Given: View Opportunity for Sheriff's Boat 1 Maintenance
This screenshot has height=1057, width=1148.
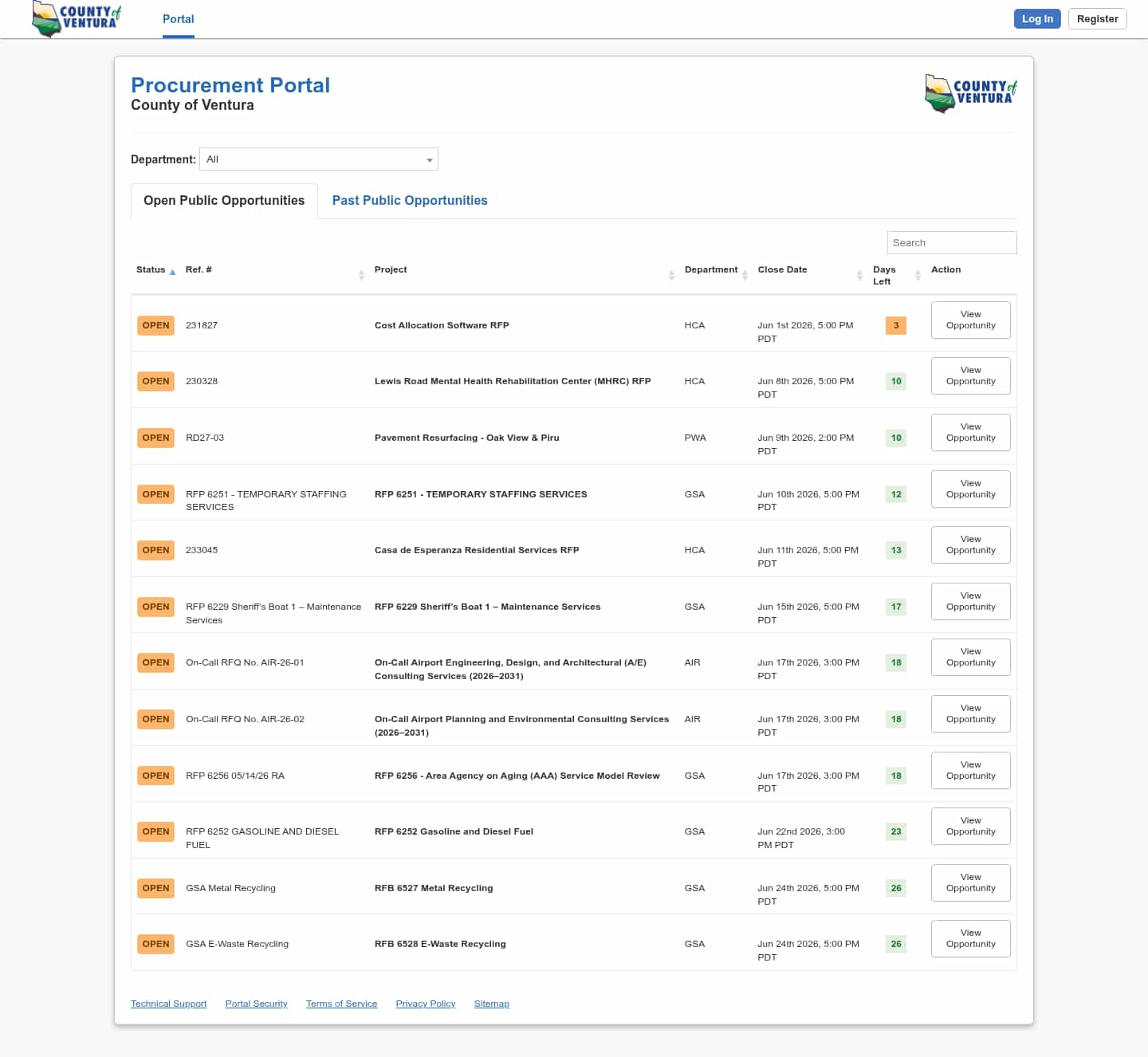Looking at the screenshot, I should (970, 601).
